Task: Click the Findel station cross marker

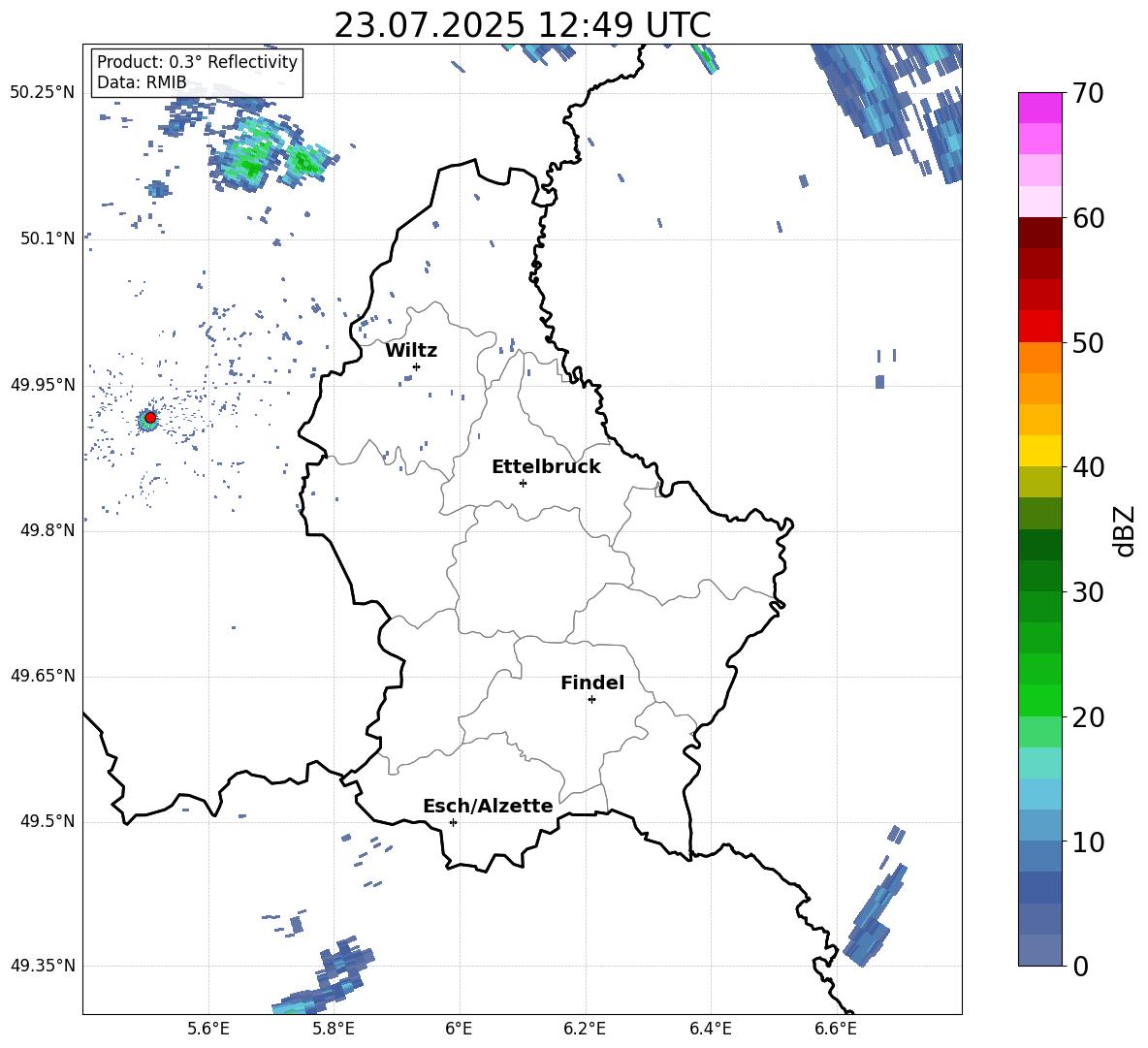Action: [x=591, y=700]
